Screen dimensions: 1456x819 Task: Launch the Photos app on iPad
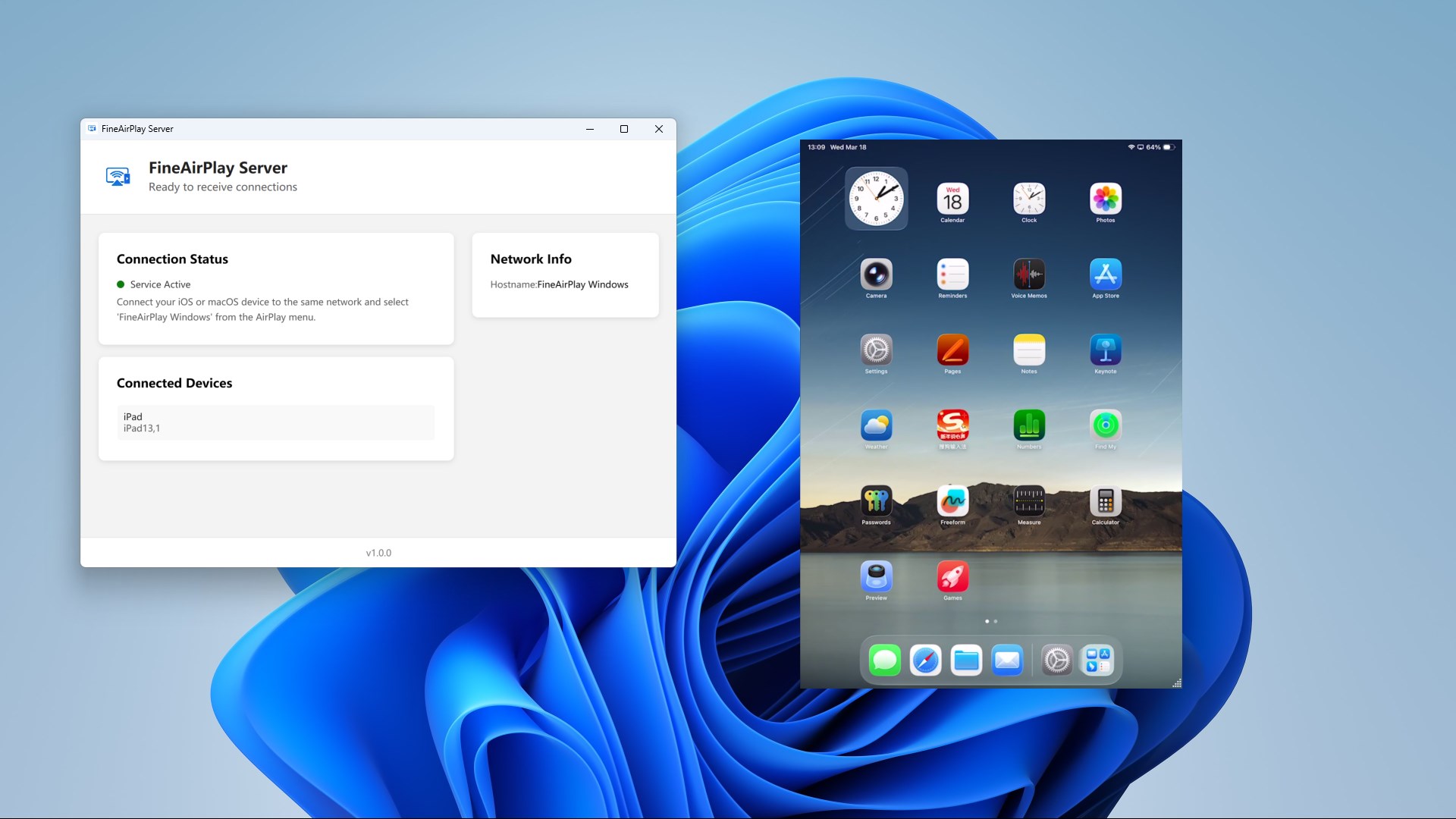(1106, 199)
